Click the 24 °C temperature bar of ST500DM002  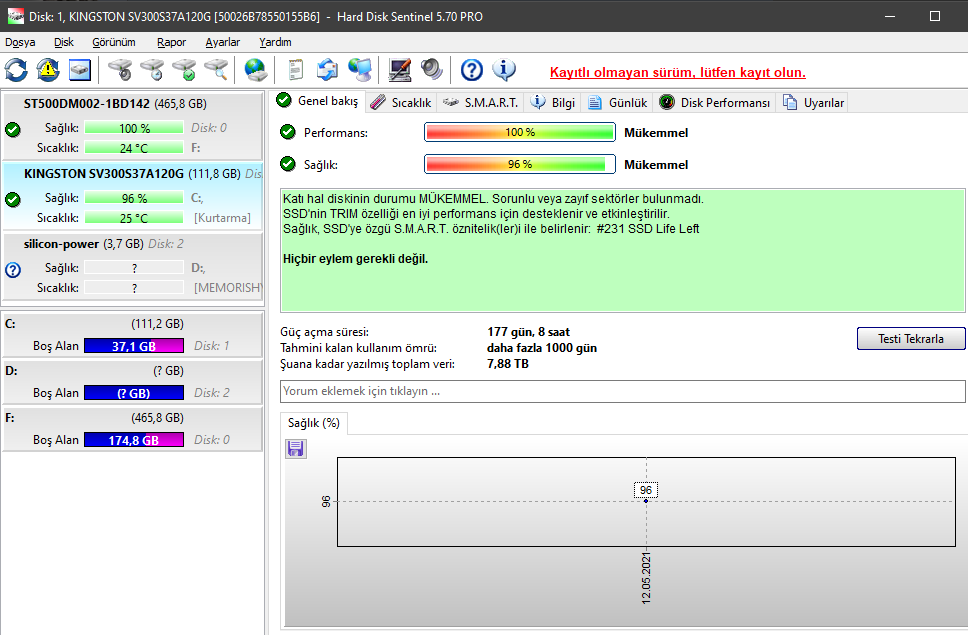134,148
